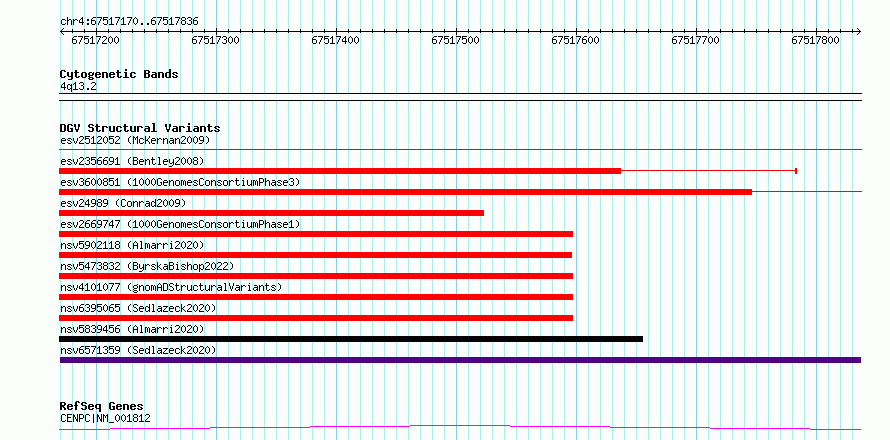Viewport: 890px width, 440px height.
Task: Open variant label nsv5902118 (Almarri2020)
Action: click(132, 245)
